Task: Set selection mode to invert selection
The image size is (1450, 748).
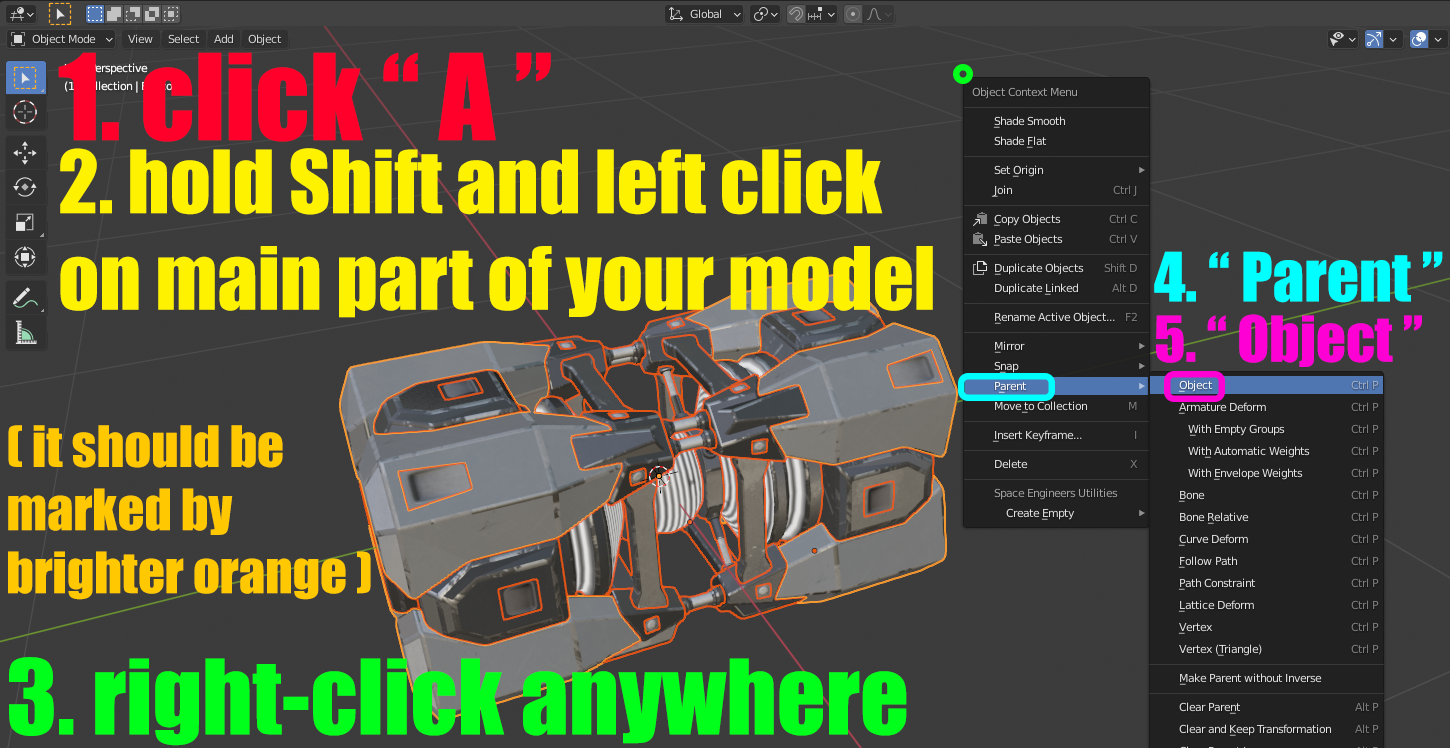Action: [151, 14]
